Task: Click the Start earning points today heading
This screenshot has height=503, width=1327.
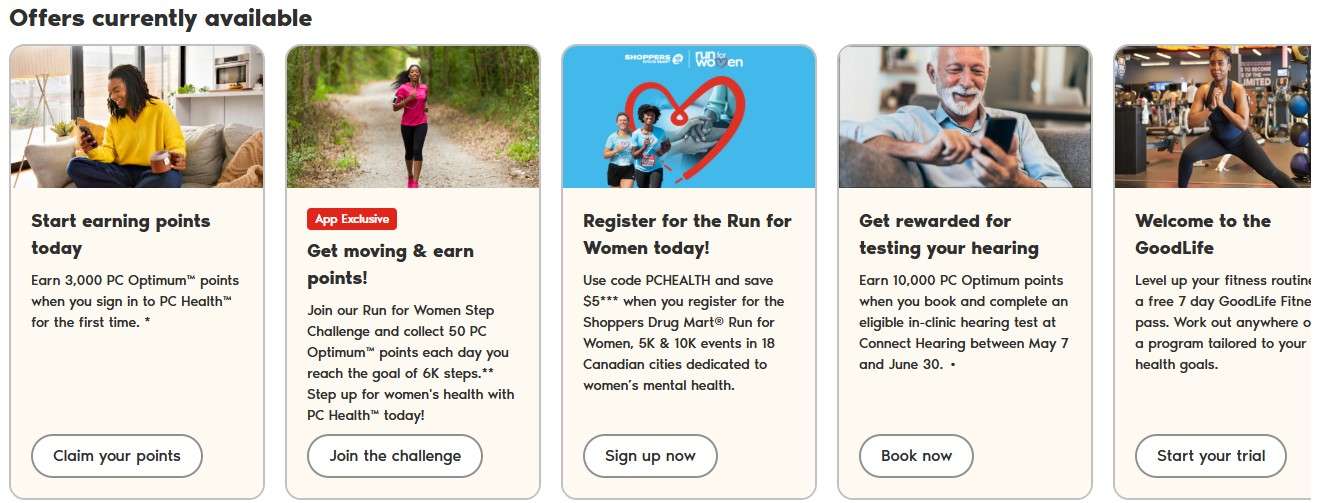Action: (x=121, y=234)
